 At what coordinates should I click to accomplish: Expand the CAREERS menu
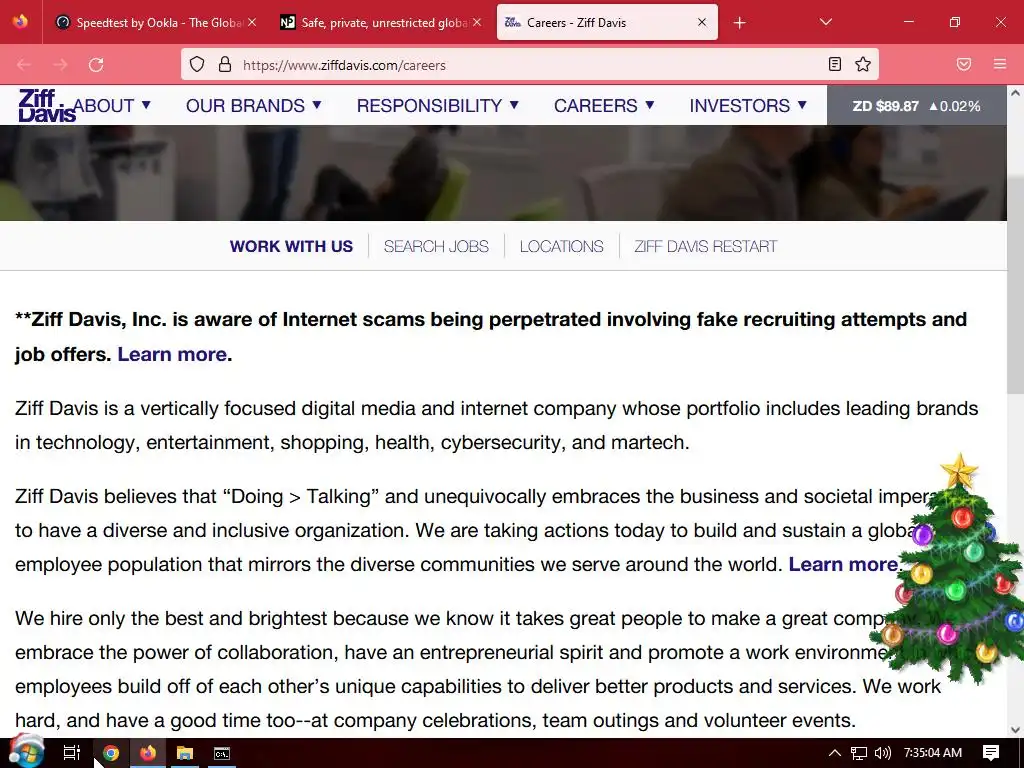click(604, 105)
